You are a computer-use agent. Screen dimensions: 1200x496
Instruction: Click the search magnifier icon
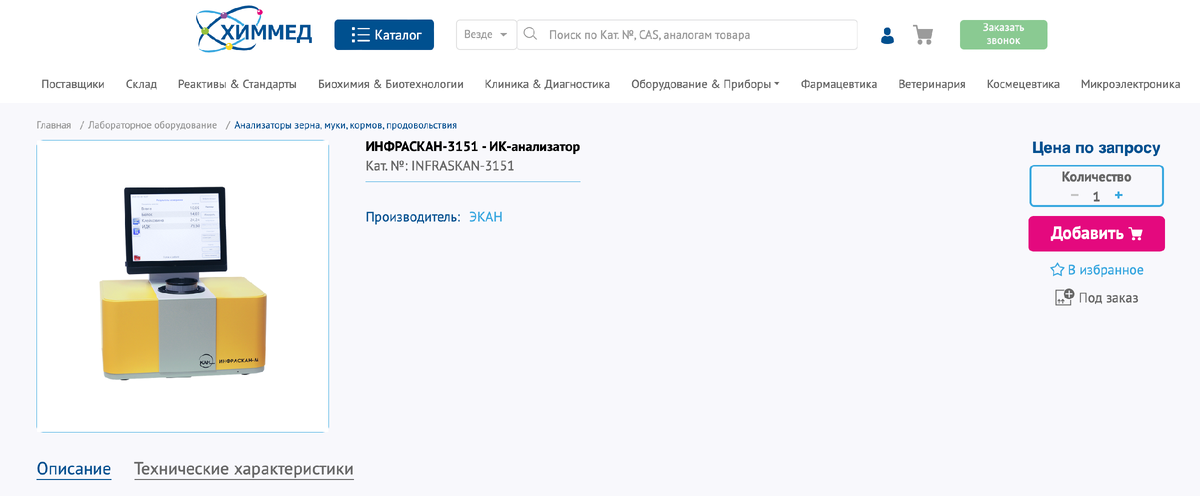point(530,34)
